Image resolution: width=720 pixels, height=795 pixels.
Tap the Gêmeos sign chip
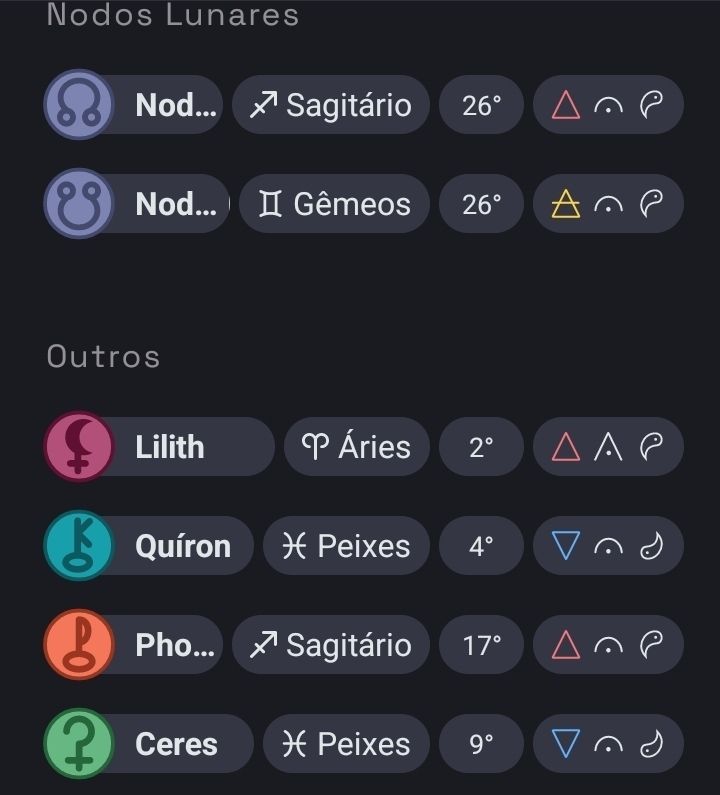334,204
